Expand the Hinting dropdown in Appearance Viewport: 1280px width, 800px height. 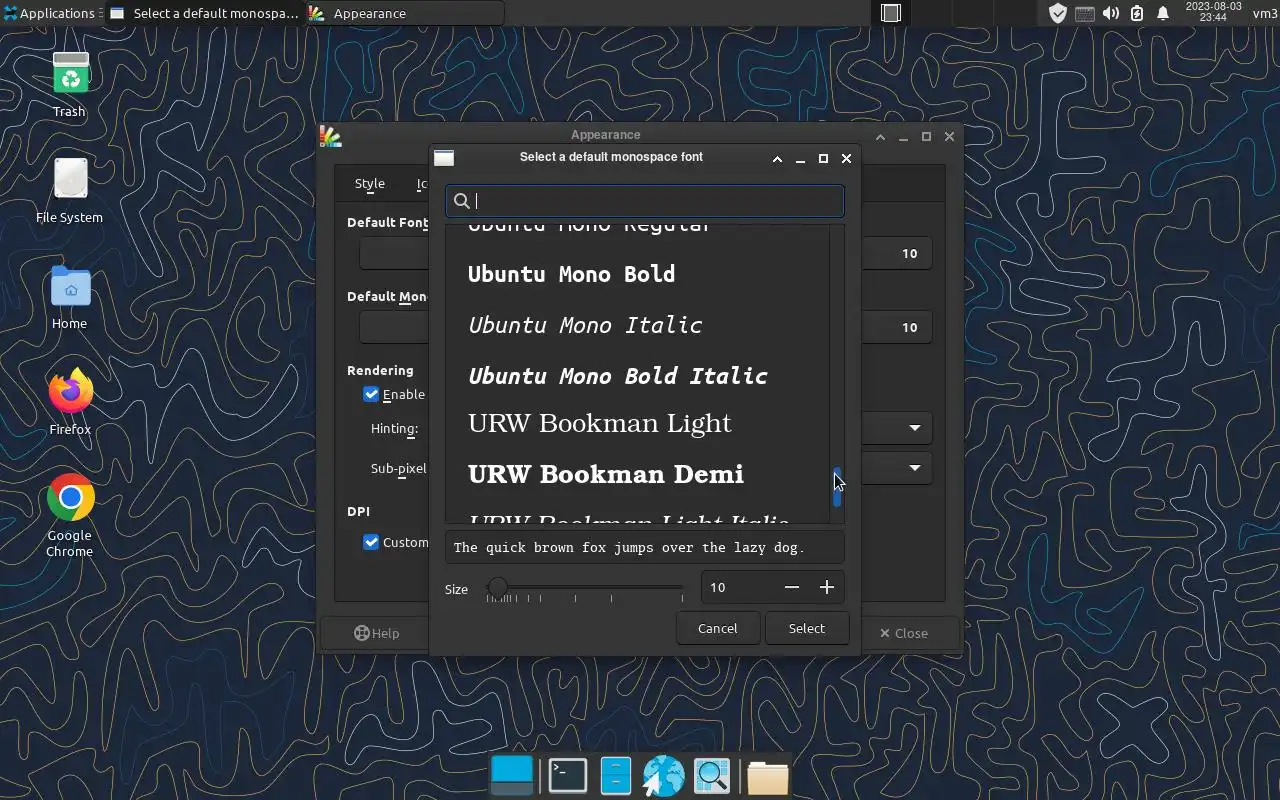tap(914, 428)
